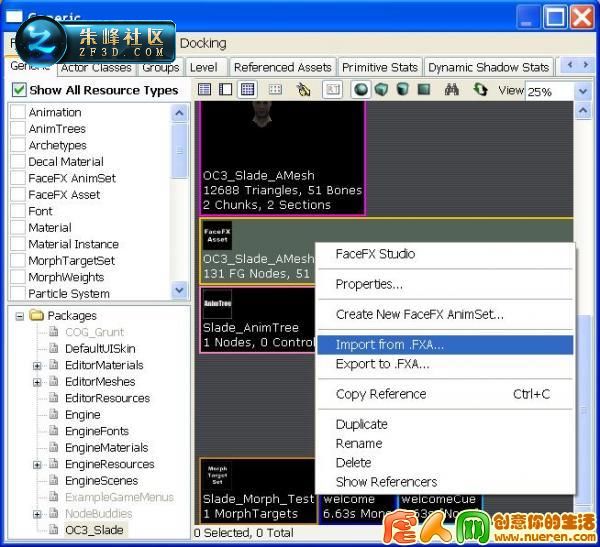Viewport: 600px width, 547px height.
Task: Check the MorphWeights resource type
Action: point(18,276)
